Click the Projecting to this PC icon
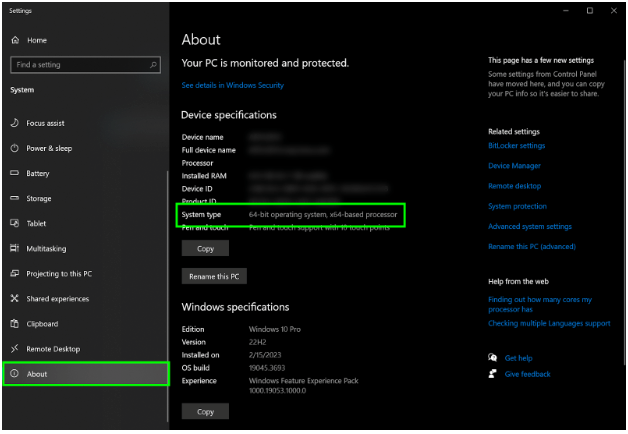 coord(14,273)
